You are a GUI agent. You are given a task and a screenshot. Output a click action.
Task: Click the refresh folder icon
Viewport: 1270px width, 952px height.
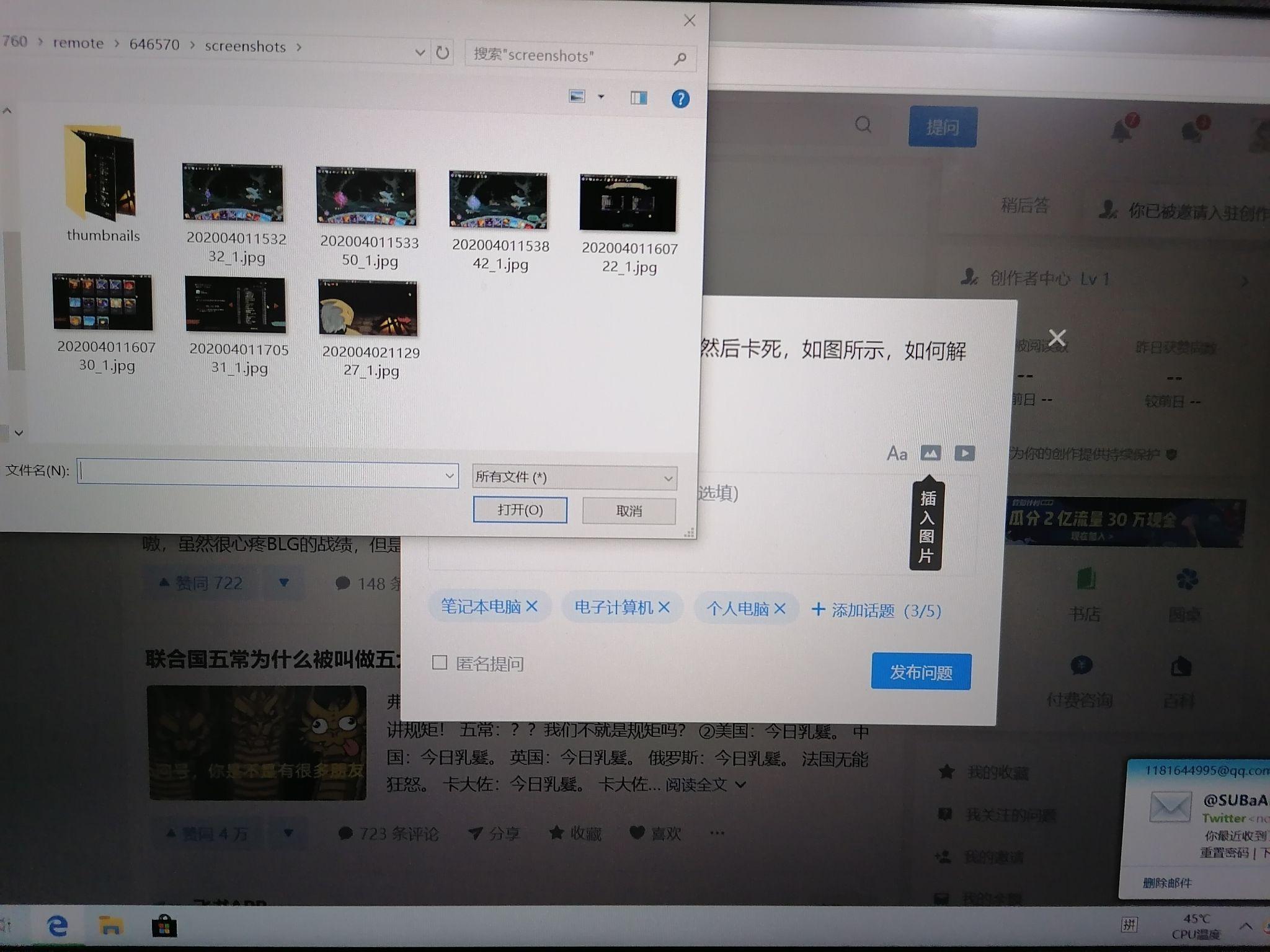point(442,53)
